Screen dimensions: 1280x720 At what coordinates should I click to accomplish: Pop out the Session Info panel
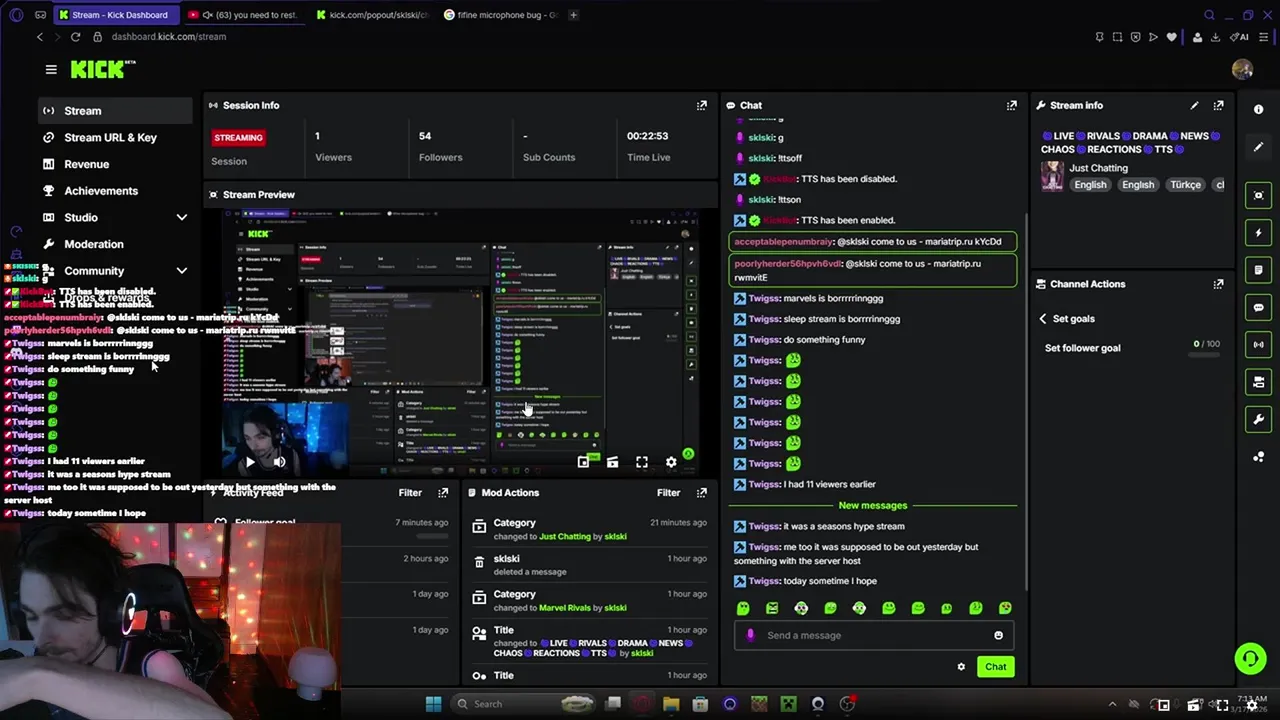tap(702, 105)
